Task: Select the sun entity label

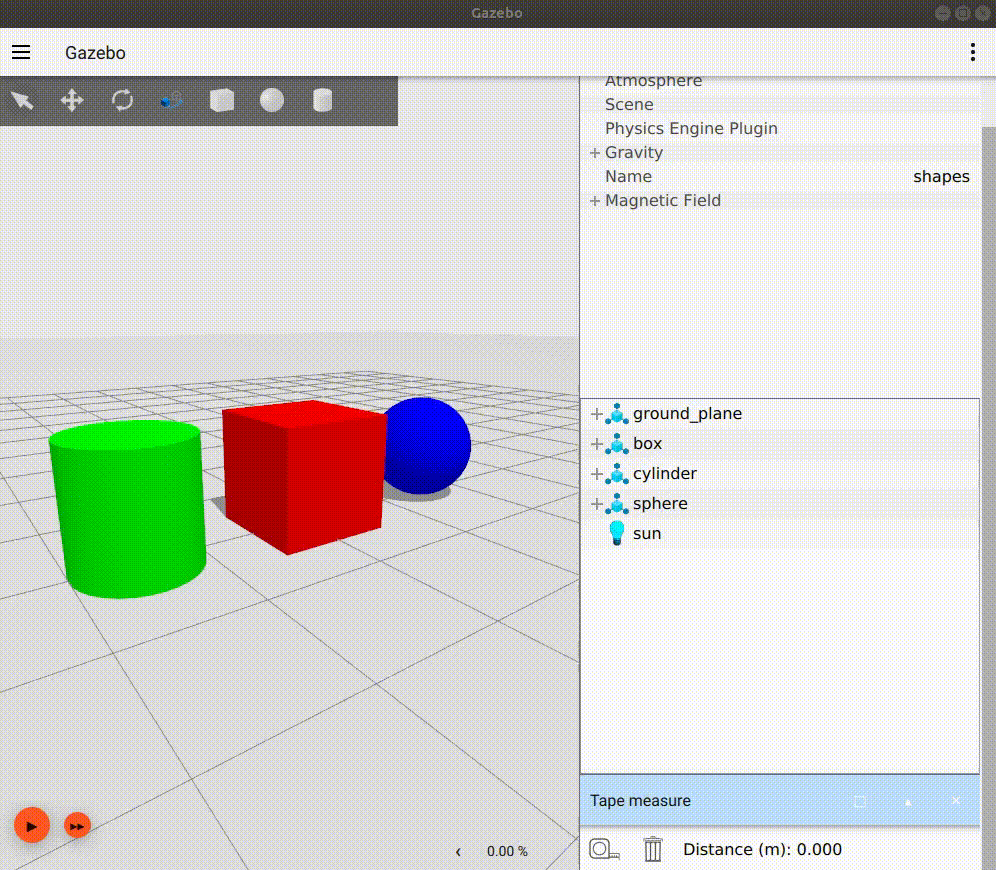Action: (647, 533)
